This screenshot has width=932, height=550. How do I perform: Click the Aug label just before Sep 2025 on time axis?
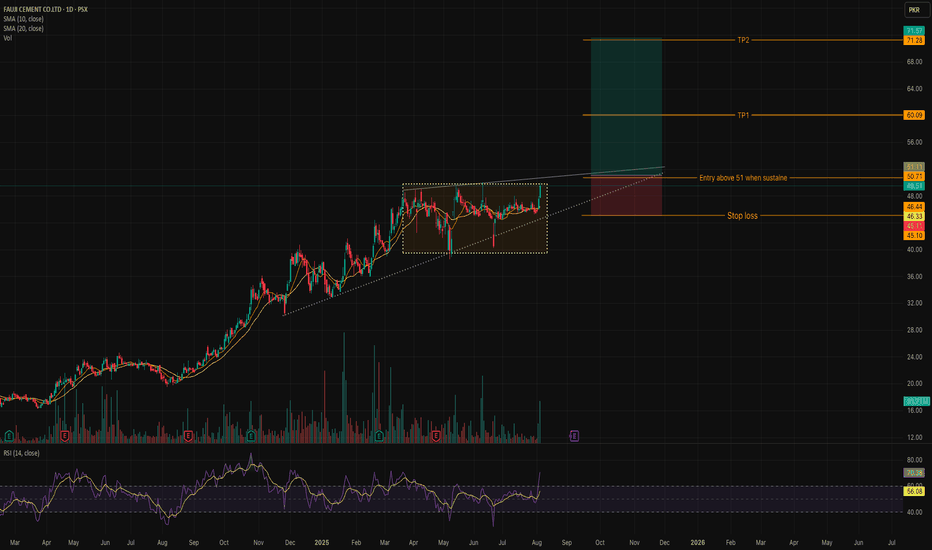coord(537,542)
